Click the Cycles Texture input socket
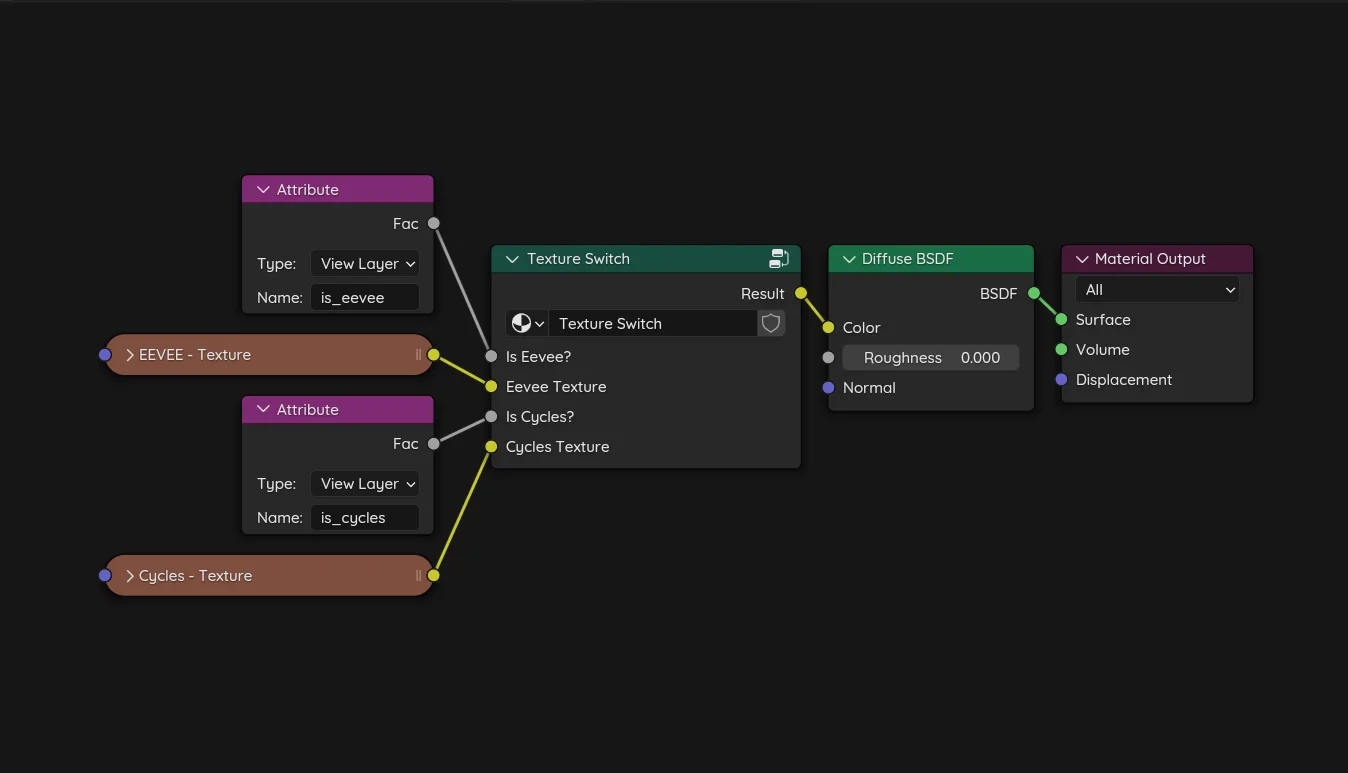This screenshot has height=773, width=1348. [x=491, y=446]
